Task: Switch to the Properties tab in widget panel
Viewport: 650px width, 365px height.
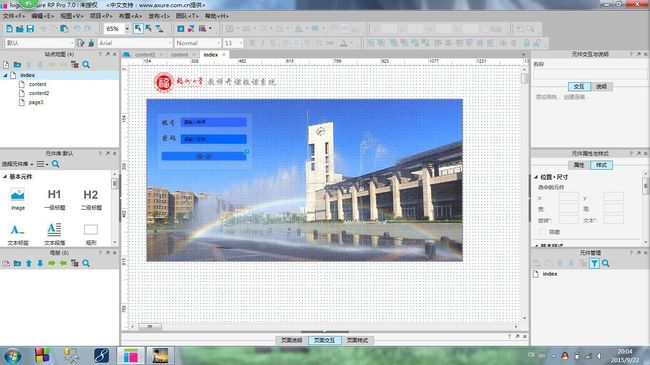Action: (579, 165)
